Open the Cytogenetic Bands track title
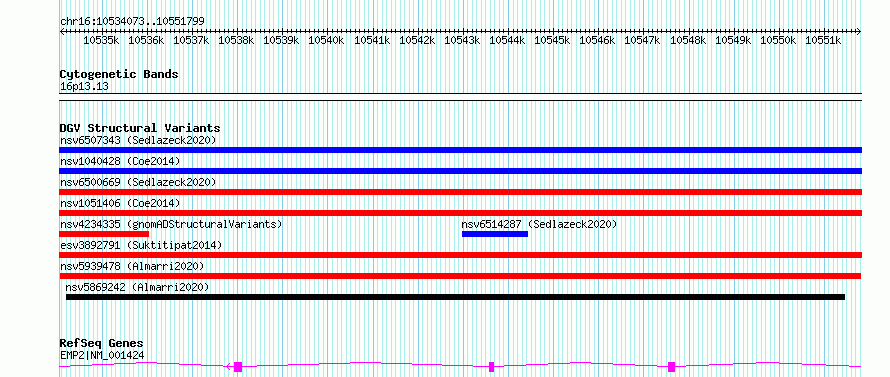This screenshot has width=890, height=377. pos(119,74)
